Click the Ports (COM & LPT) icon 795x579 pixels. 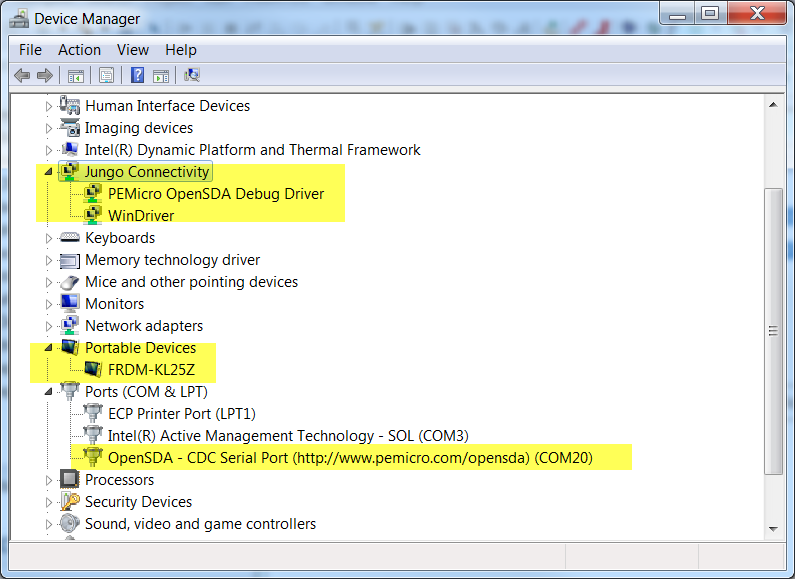point(69,391)
